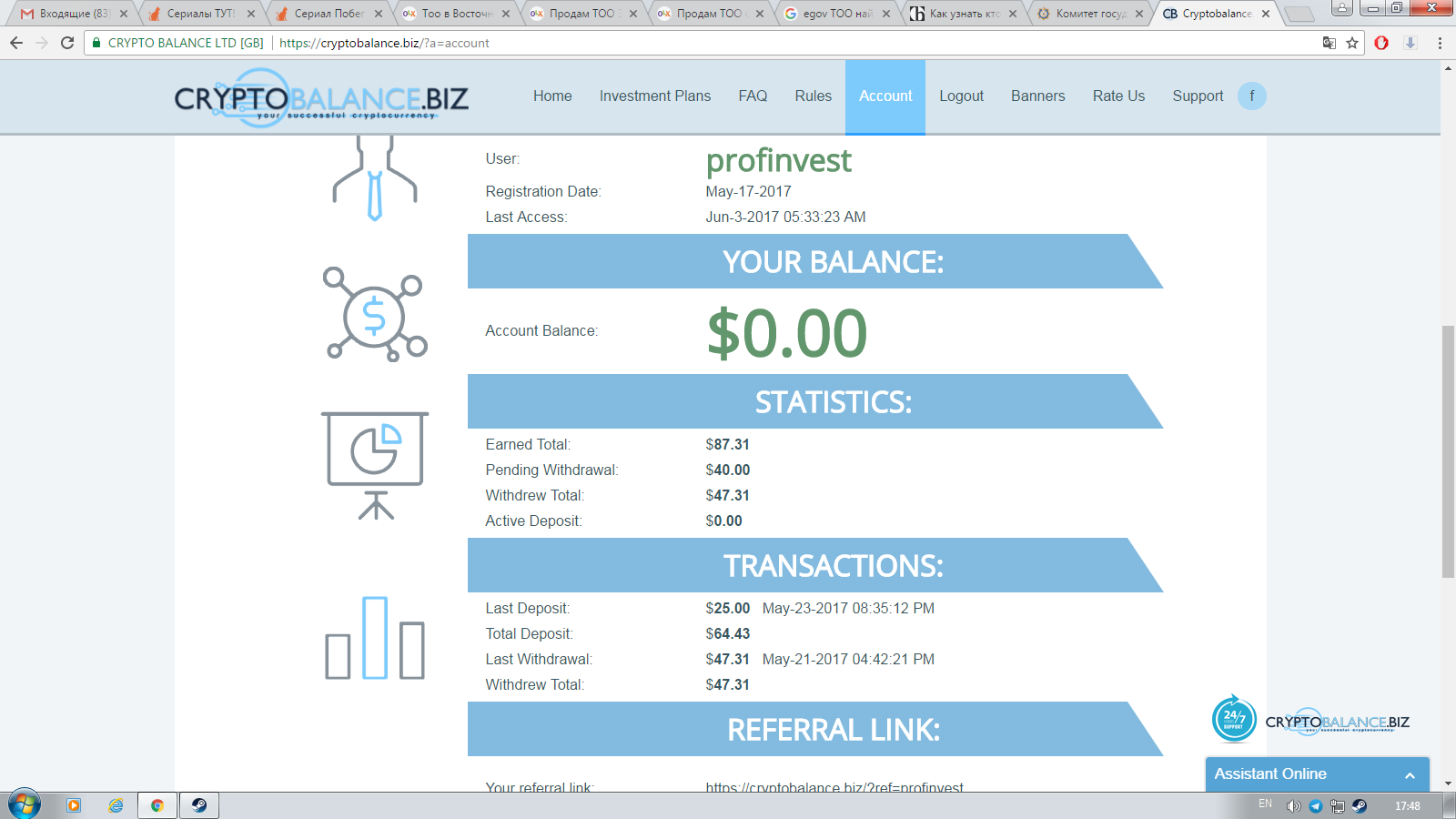Click the volume icon in the system tray
This screenshot has height=819, width=1456.
click(1293, 806)
